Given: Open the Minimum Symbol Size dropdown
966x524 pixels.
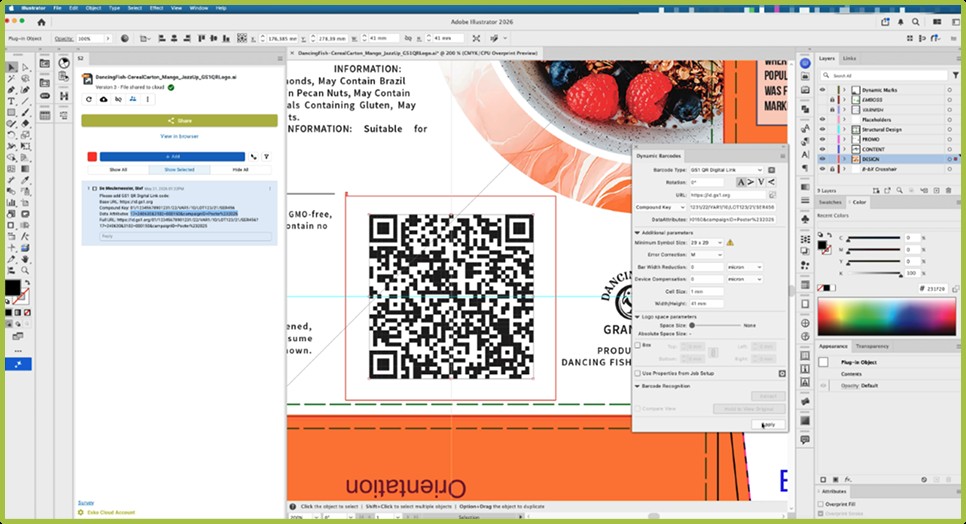Looking at the screenshot, I should coord(706,243).
